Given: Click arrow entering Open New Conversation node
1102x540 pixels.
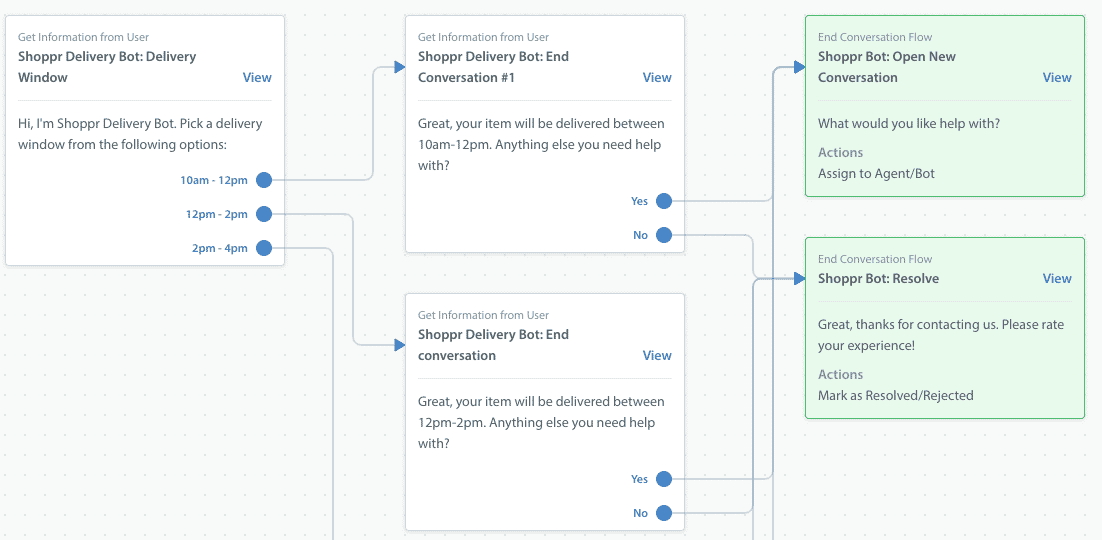Looking at the screenshot, I should pos(799,67).
